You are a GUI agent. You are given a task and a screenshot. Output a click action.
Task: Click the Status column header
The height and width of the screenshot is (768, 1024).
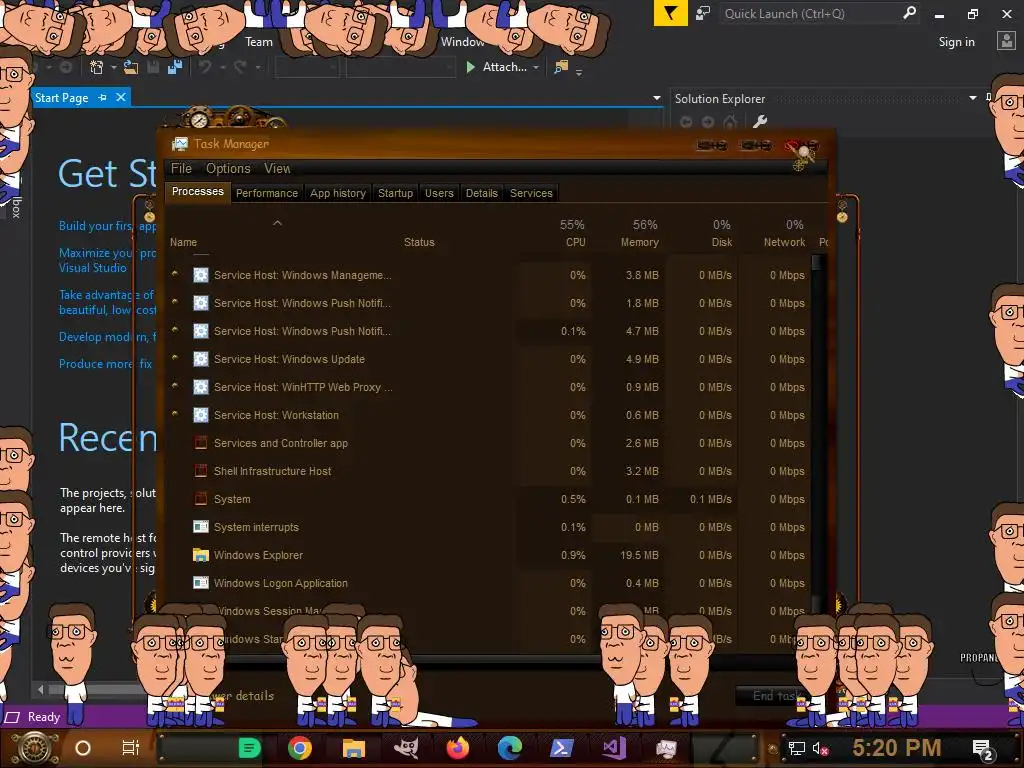[x=419, y=242]
